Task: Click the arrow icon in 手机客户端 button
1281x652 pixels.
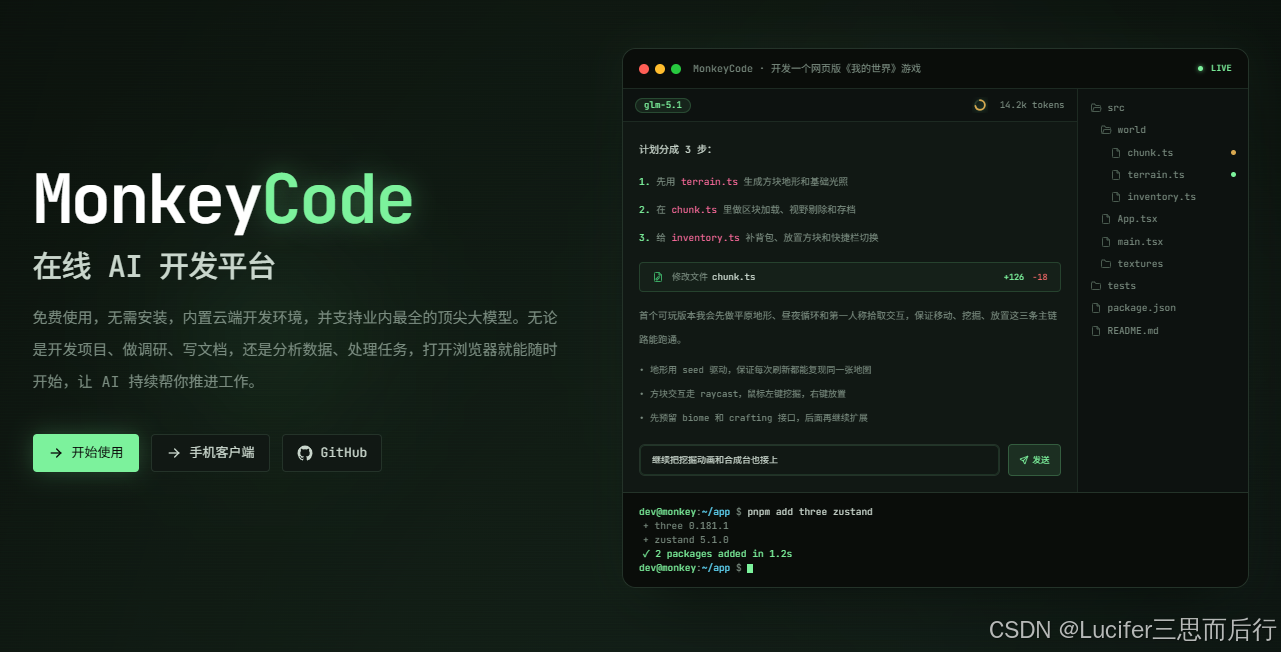Action: point(174,453)
